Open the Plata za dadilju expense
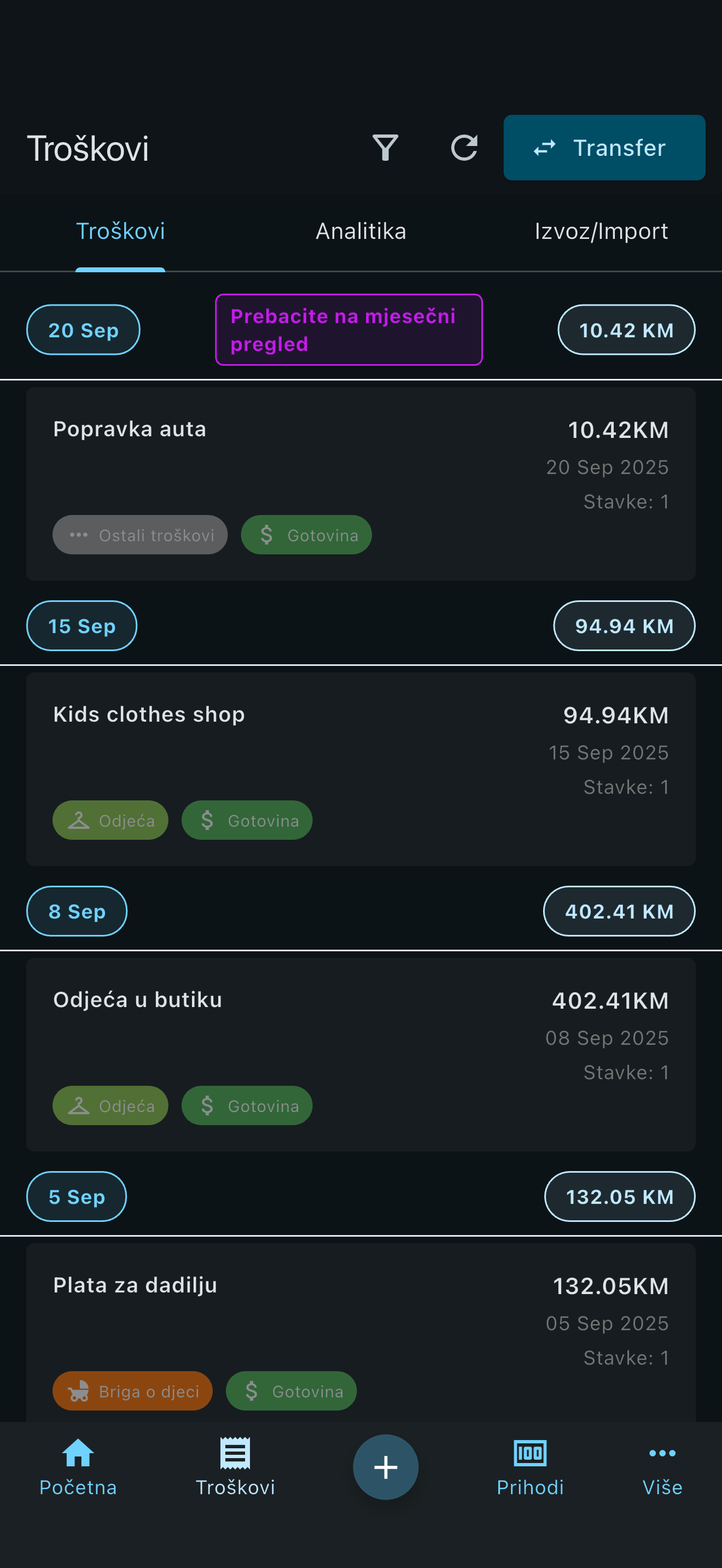 coord(360,1321)
